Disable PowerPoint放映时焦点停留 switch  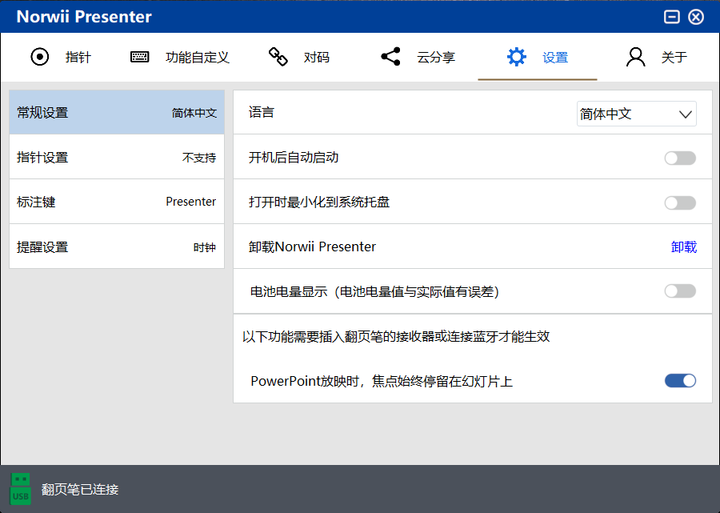pos(680,381)
